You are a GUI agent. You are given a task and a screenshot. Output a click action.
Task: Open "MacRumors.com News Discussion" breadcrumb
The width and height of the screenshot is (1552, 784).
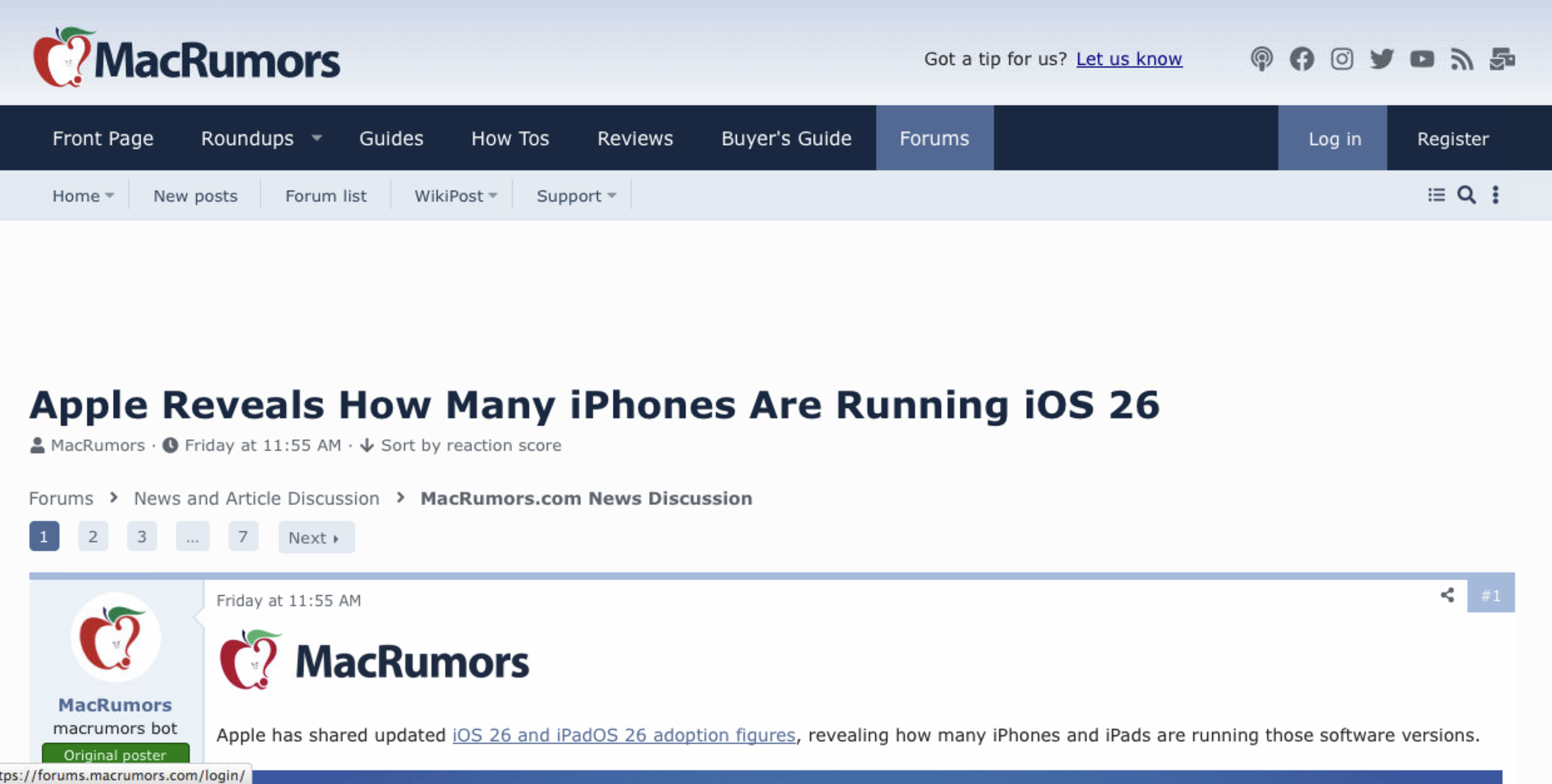click(x=586, y=498)
